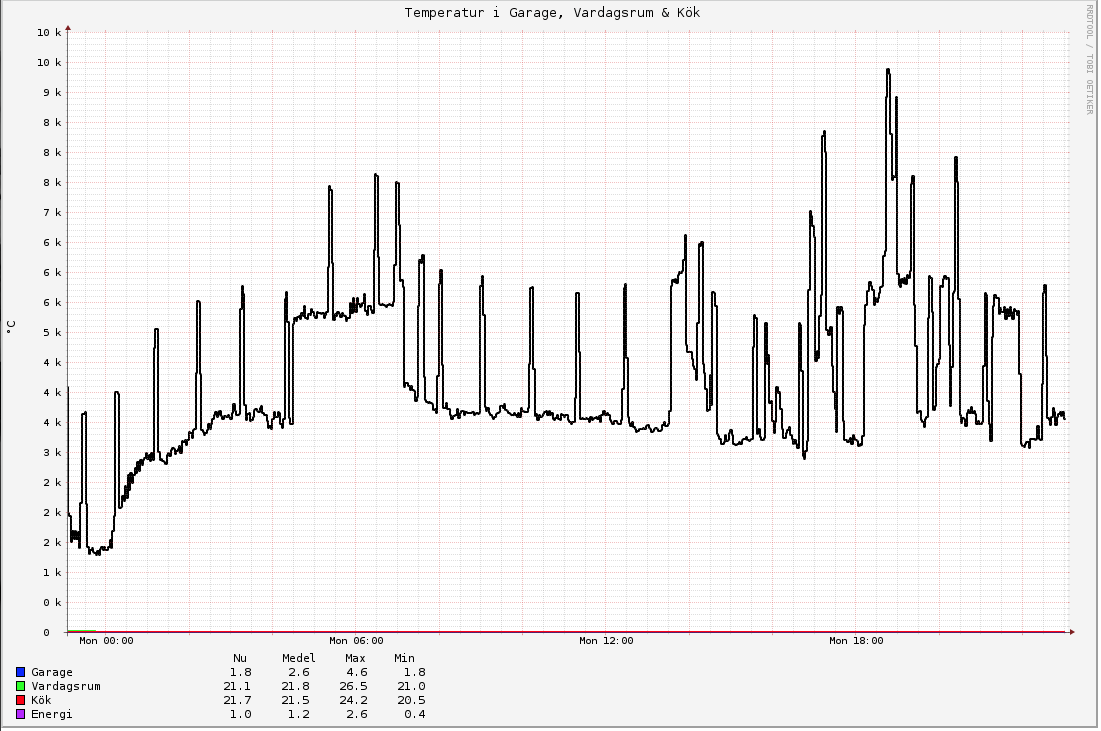The image size is (1101, 731).
Task: Click the Max column header
Action: [356, 658]
